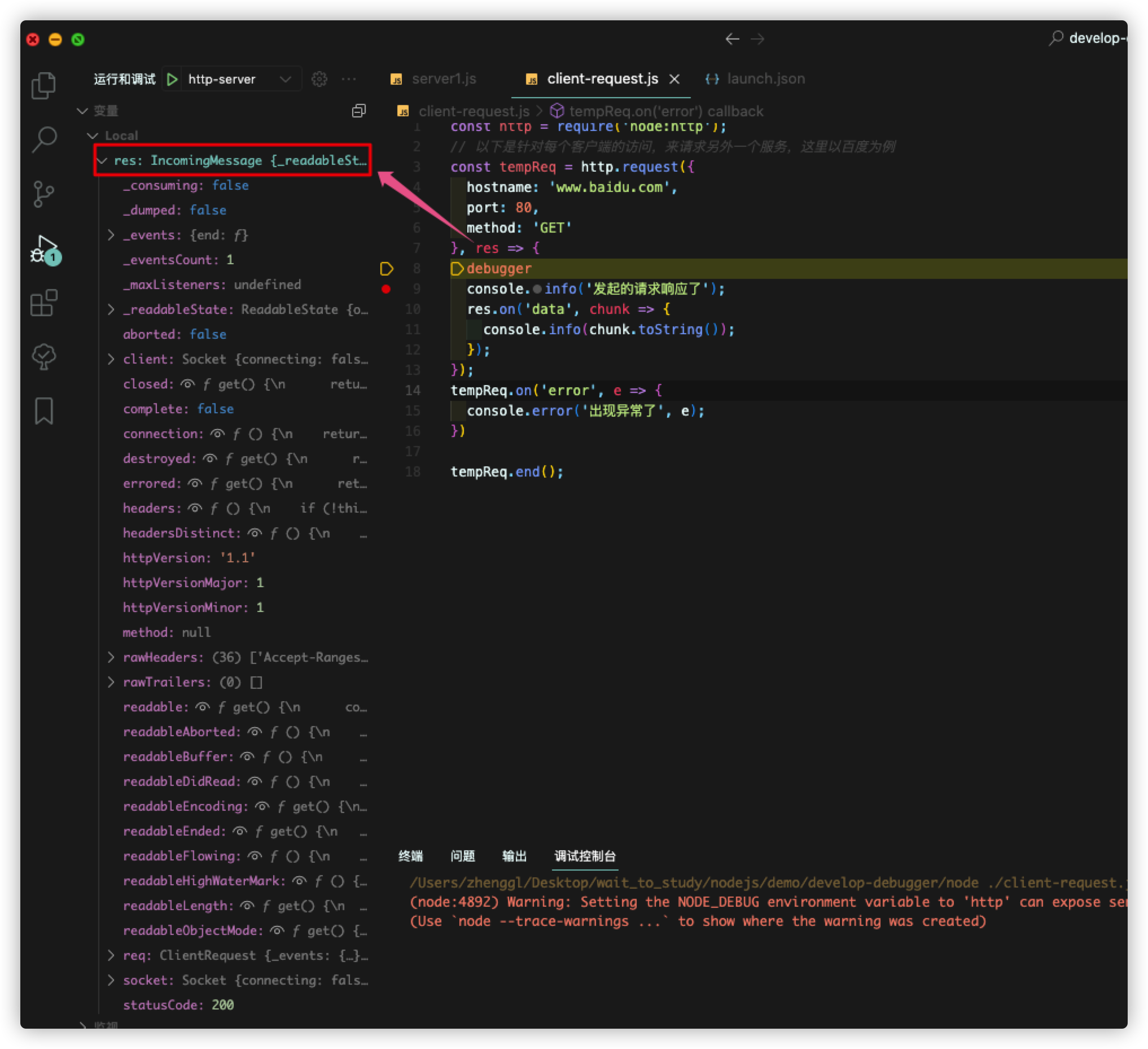
Task: Invoke the getter eye icon for readableHighWaterMark
Action: 300,881
